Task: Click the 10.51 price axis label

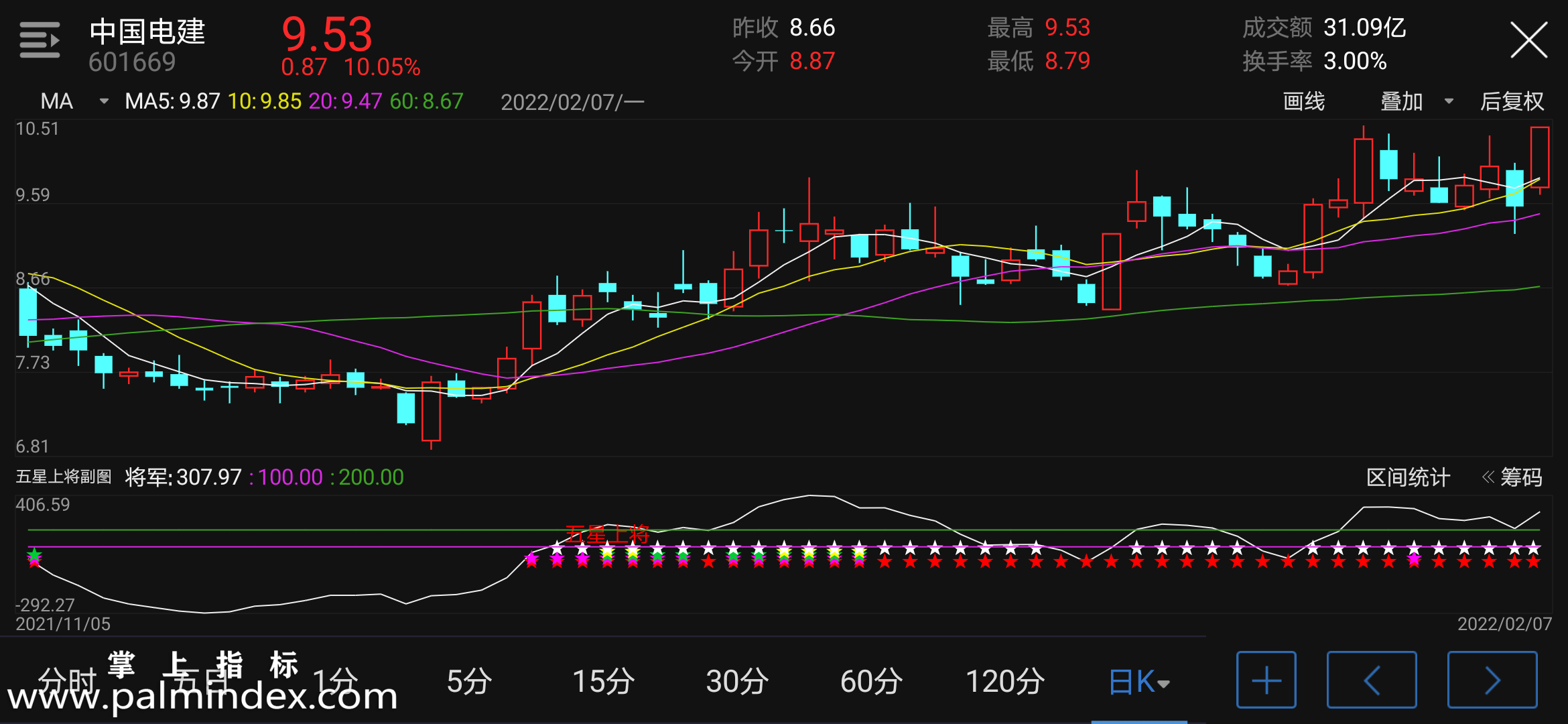Action: (37, 129)
